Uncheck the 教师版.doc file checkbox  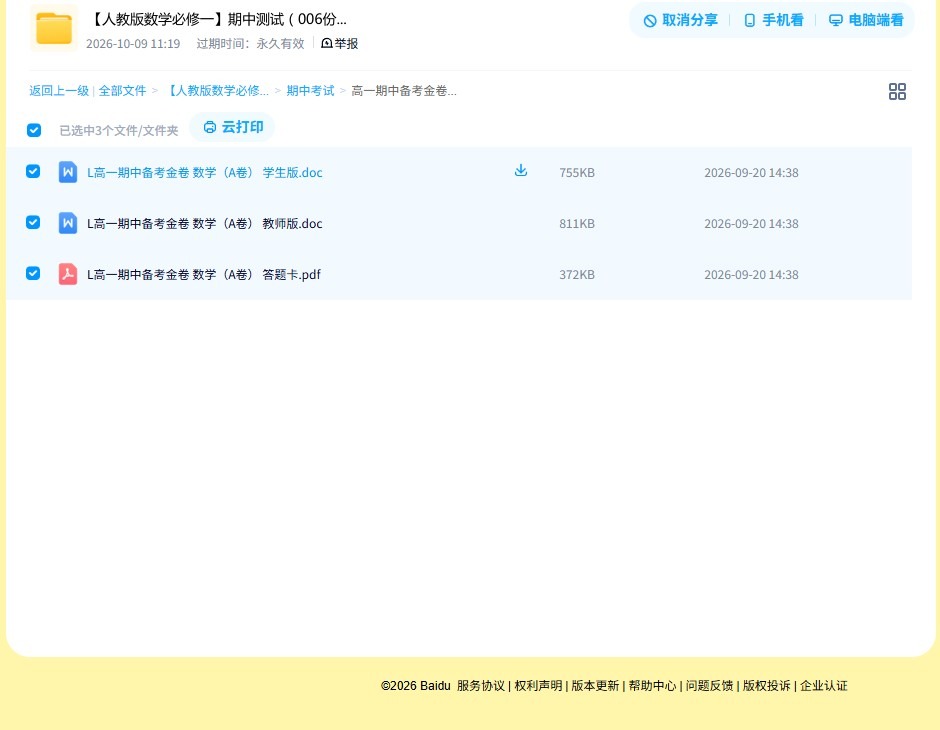tap(33, 222)
